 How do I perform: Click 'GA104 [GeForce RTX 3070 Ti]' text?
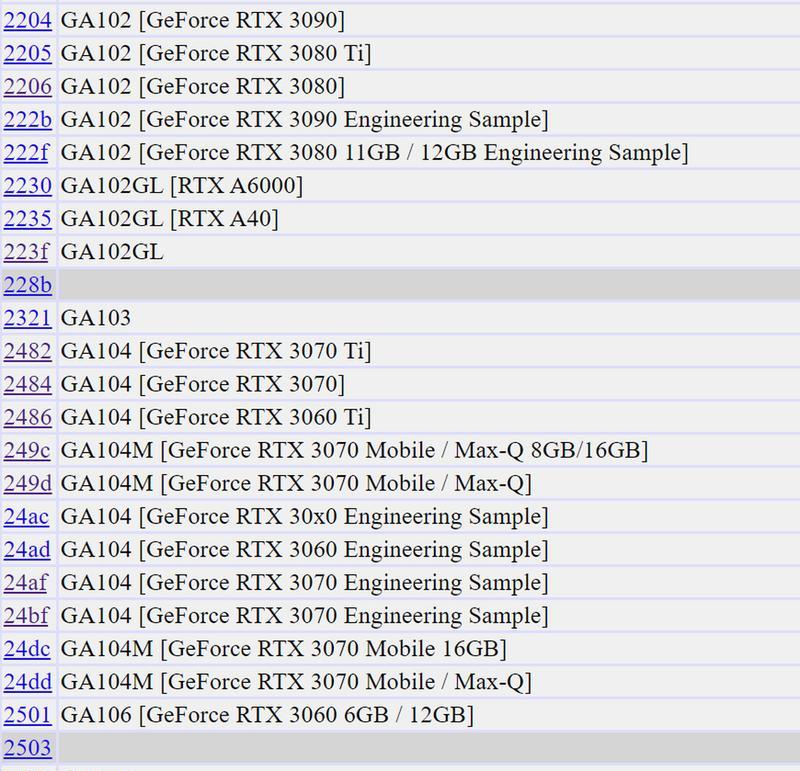click(x=216, y=351)
